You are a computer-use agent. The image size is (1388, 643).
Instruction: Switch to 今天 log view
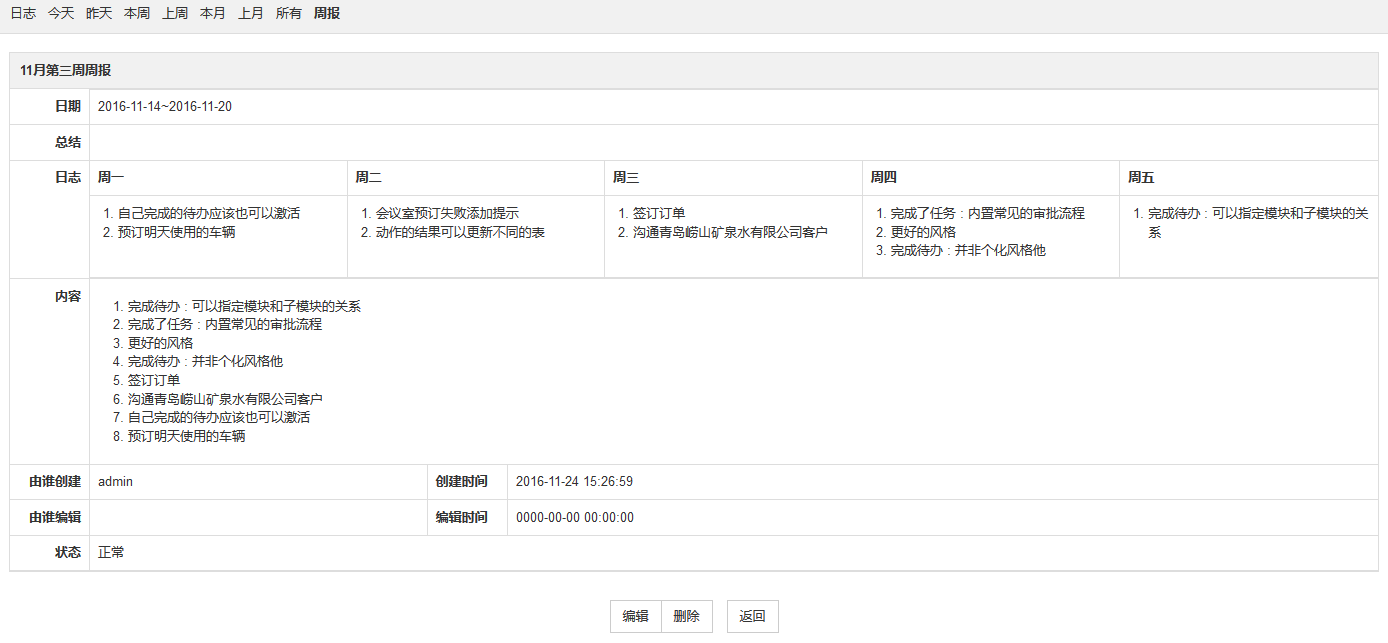pyautogui.click(x=61, y=14)
